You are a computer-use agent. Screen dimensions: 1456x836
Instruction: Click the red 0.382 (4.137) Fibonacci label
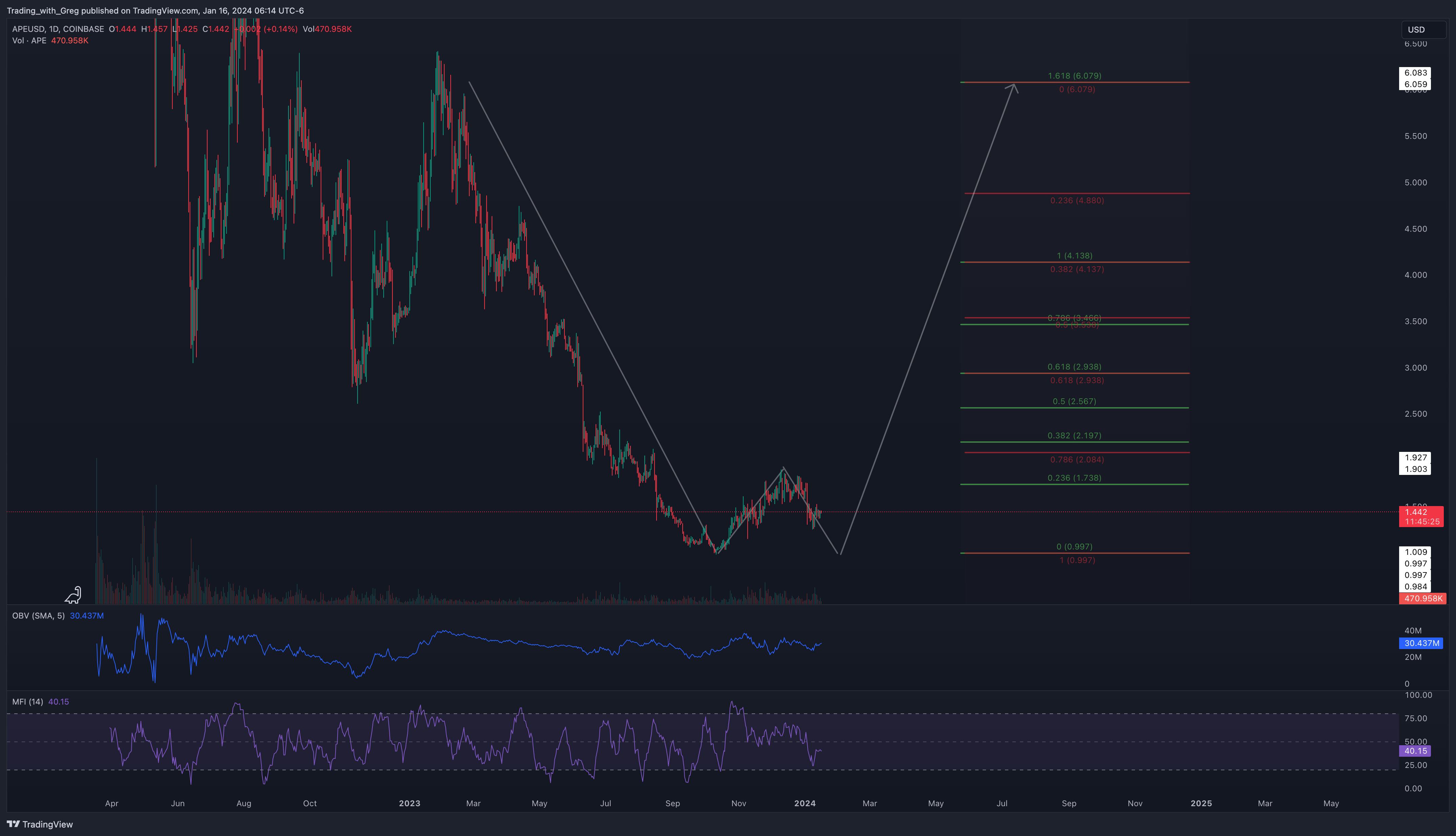pos(1077,269)
